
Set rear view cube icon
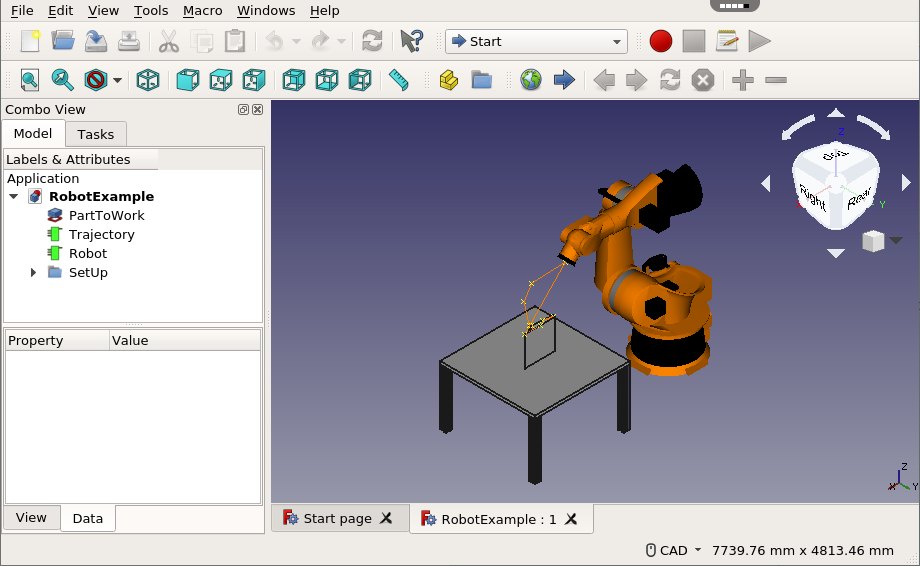293,80
